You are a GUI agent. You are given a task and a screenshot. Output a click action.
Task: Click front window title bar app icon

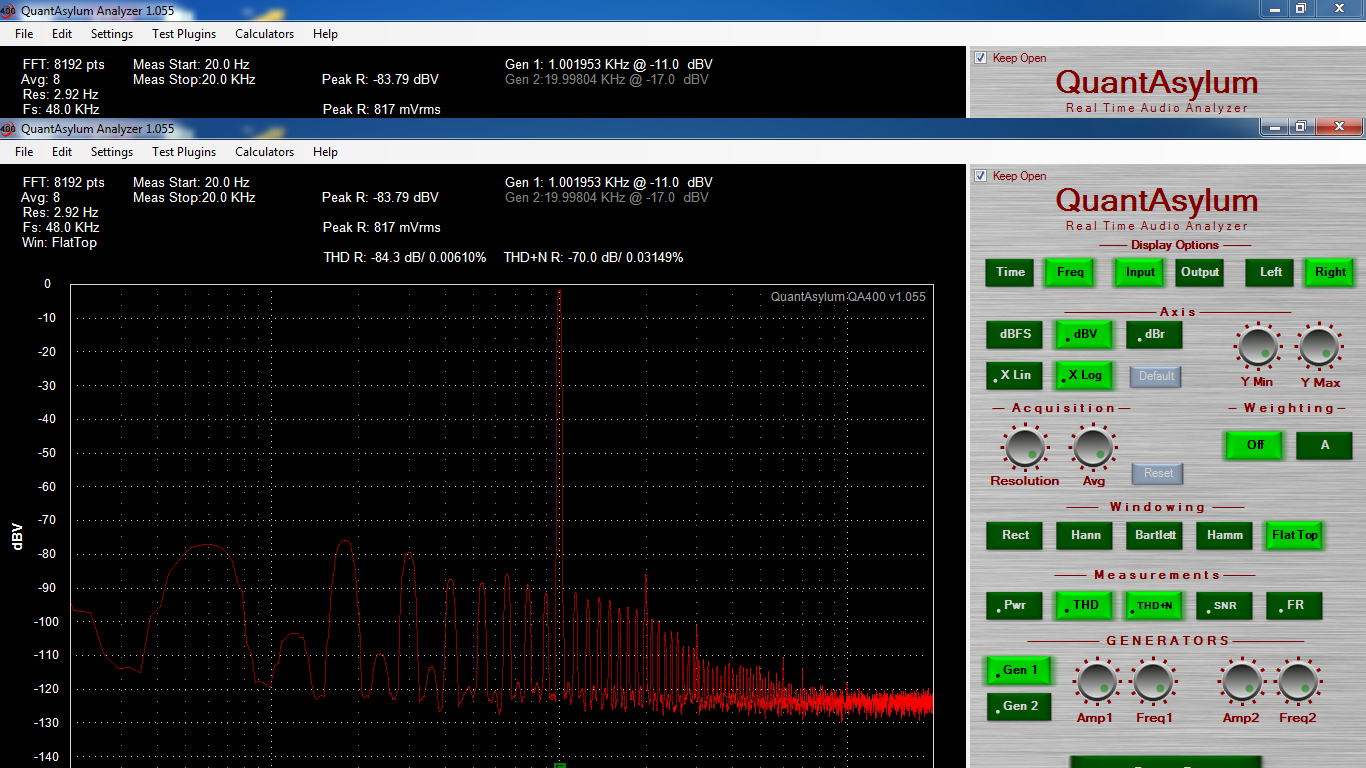[8, 128]
